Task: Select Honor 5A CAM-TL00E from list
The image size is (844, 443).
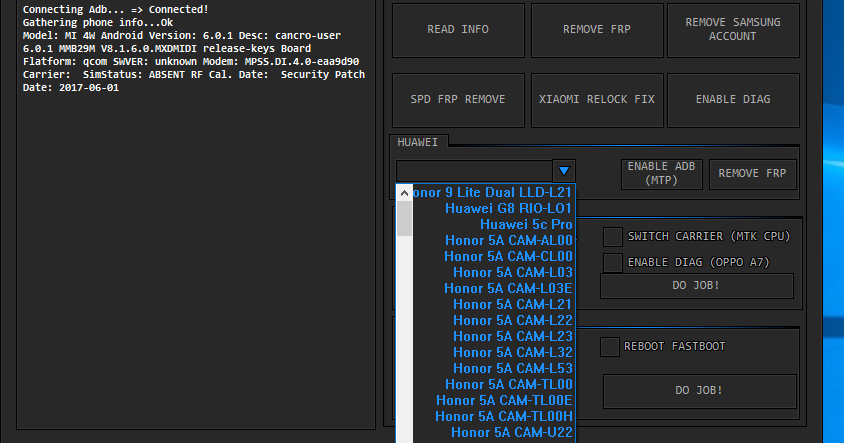Action: pyautogui.click(x=494, y=400)
